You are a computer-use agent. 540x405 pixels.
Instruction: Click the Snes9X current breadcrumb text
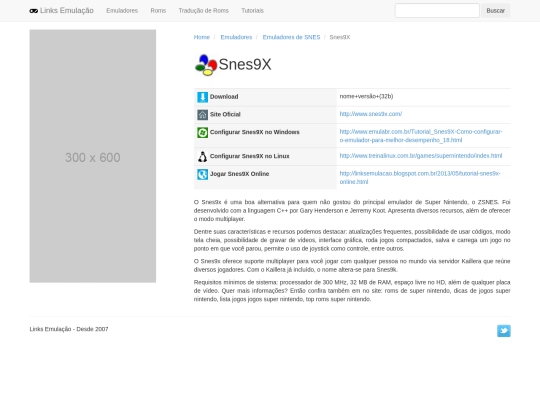pos(340,37)
